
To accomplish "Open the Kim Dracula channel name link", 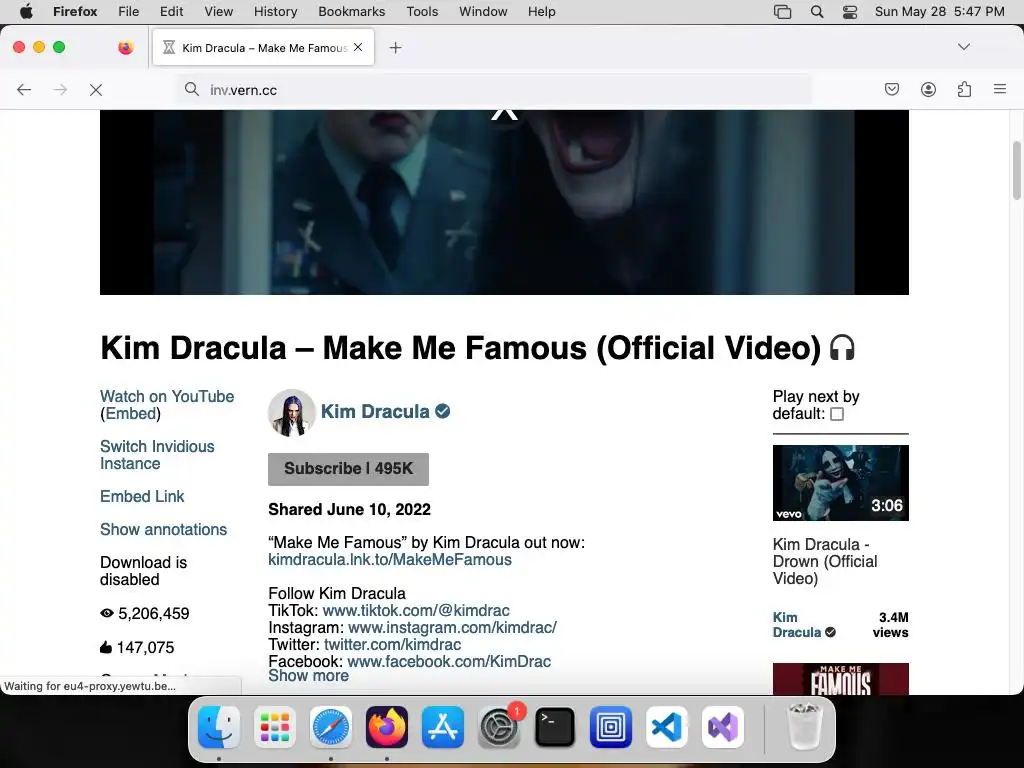I will (x=375, y=411).
